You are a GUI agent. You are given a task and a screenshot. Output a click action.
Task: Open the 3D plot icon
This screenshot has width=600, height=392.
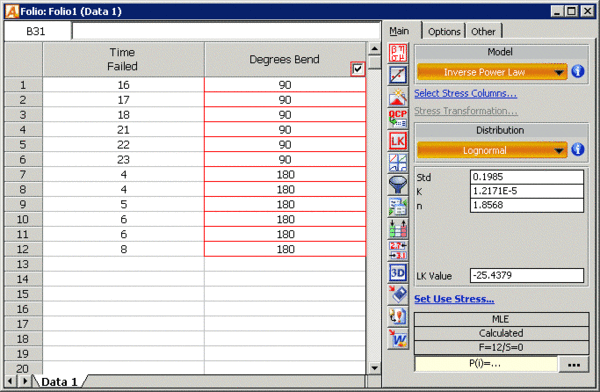click(398, 273)
